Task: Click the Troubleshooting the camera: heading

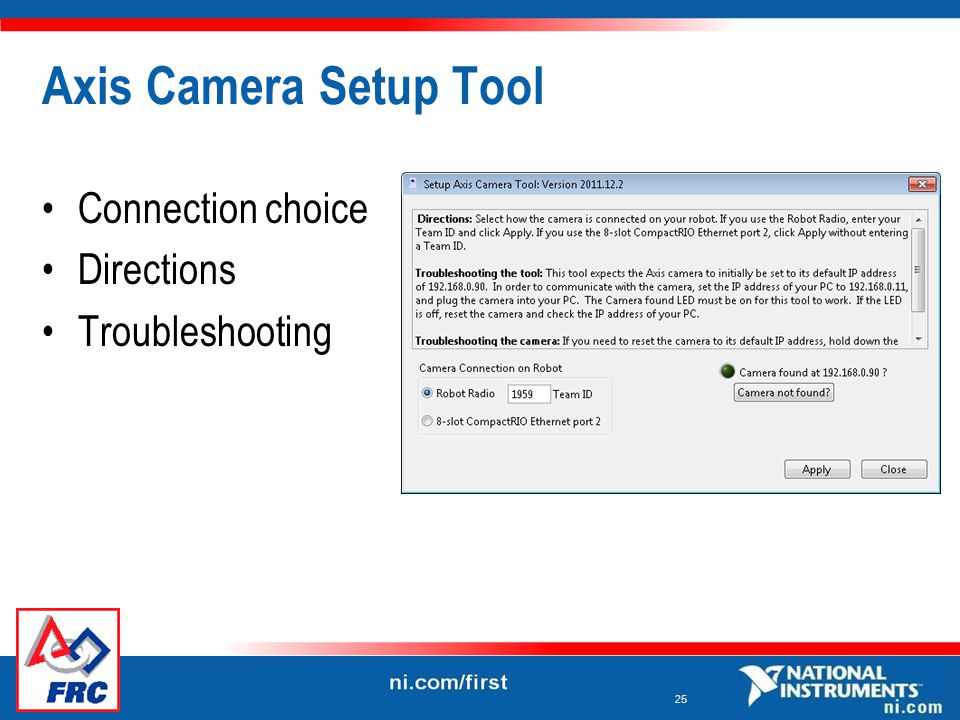Action: click(487, 341)
